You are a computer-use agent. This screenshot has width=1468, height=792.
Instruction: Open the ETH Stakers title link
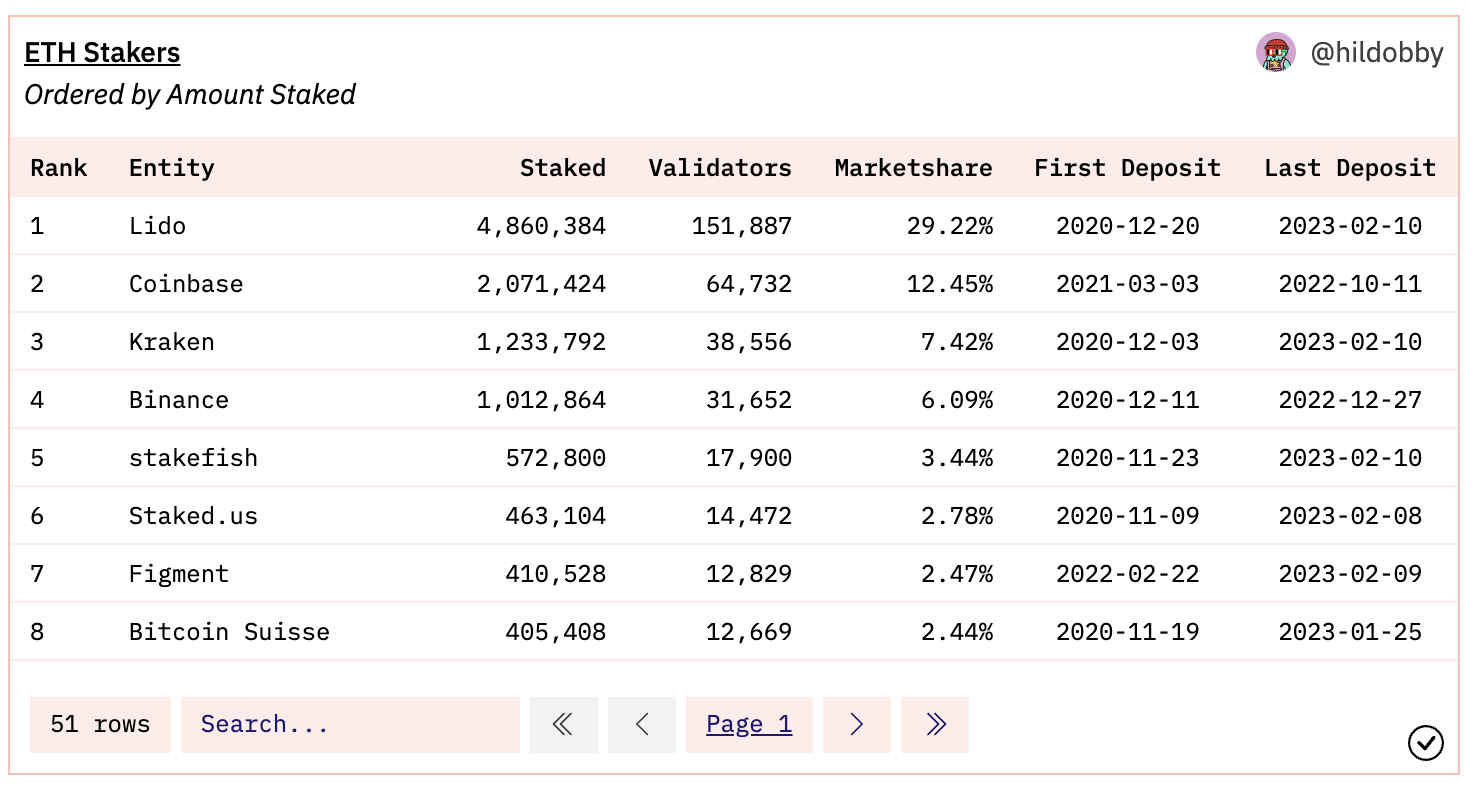(x=102, y=52)
